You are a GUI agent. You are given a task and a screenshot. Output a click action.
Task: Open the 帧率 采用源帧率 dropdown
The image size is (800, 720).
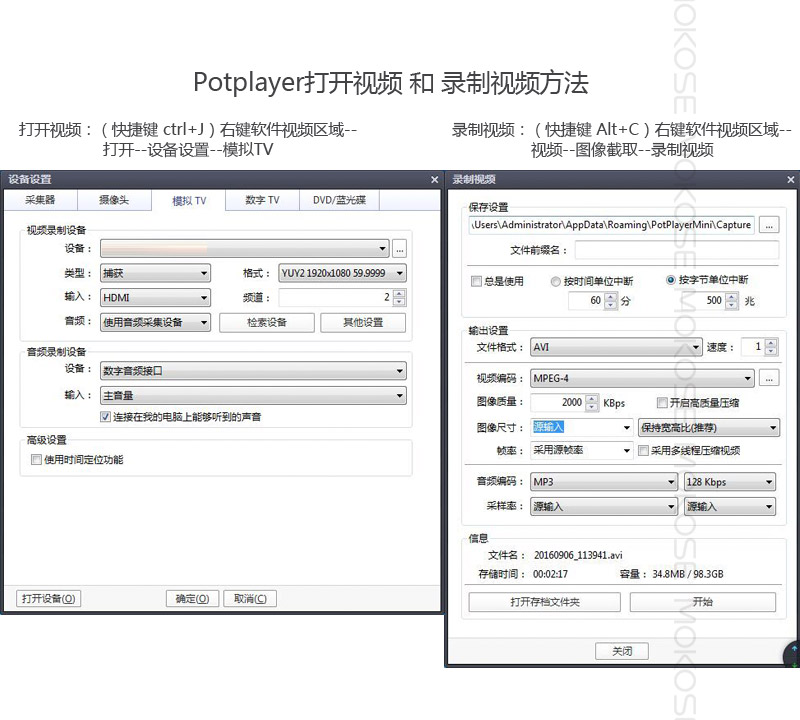click(x=582, y=450)
